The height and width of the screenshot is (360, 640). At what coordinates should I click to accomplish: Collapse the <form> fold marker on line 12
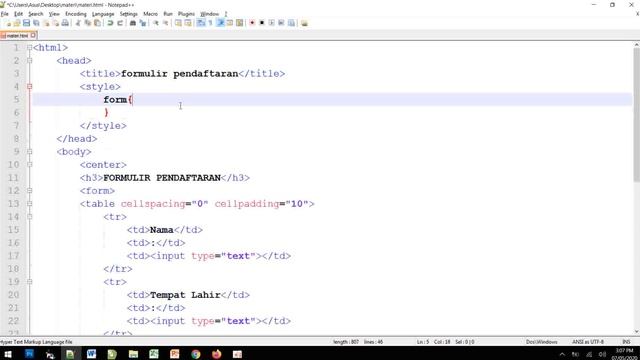click(x=29, y=191)
